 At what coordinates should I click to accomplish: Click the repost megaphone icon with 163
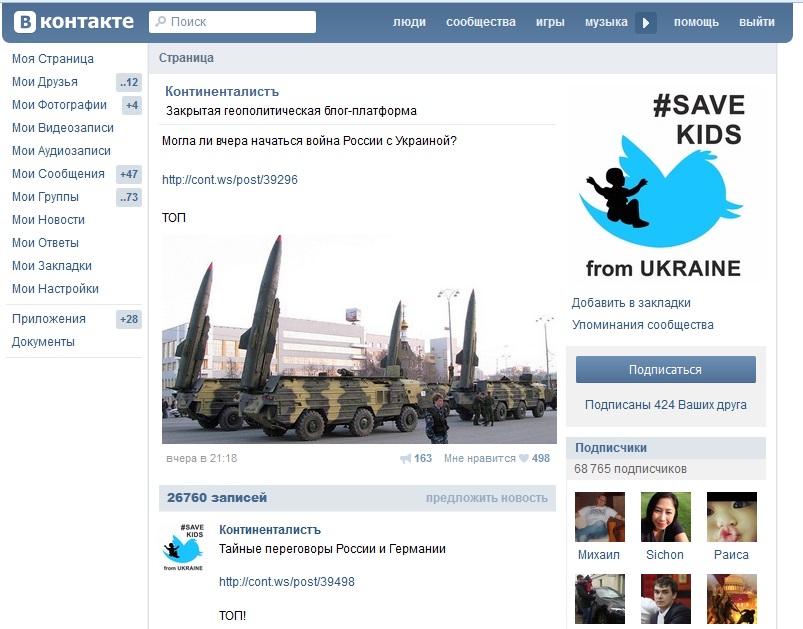click(406, 458)
